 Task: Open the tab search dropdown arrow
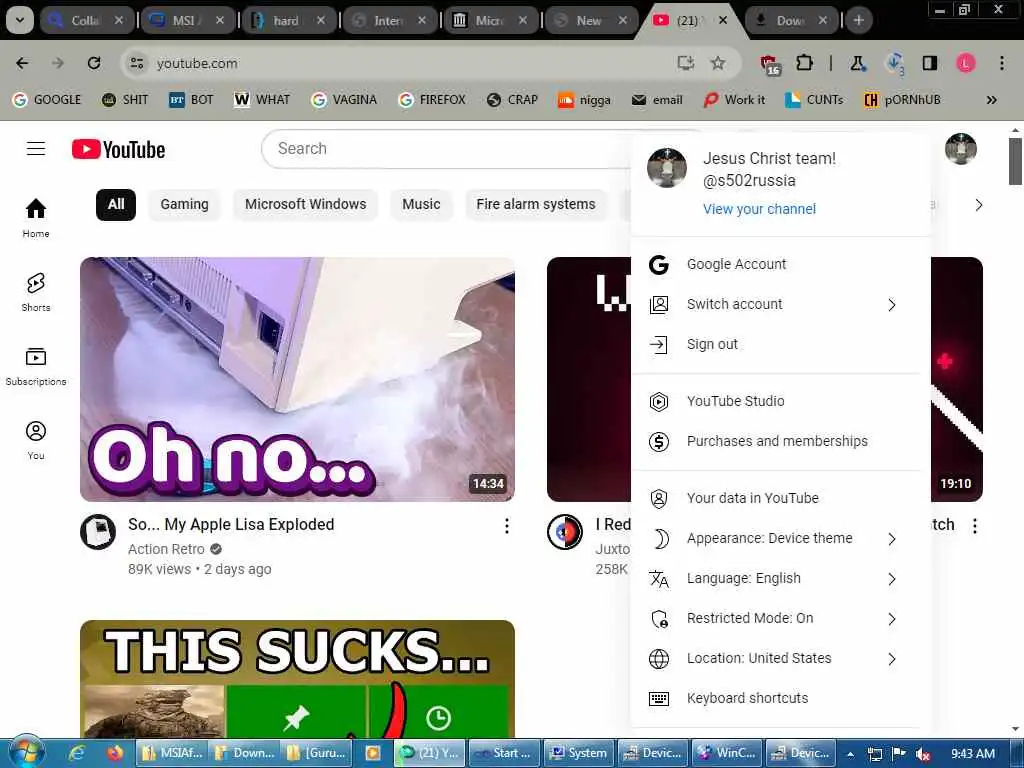(20, 20)
